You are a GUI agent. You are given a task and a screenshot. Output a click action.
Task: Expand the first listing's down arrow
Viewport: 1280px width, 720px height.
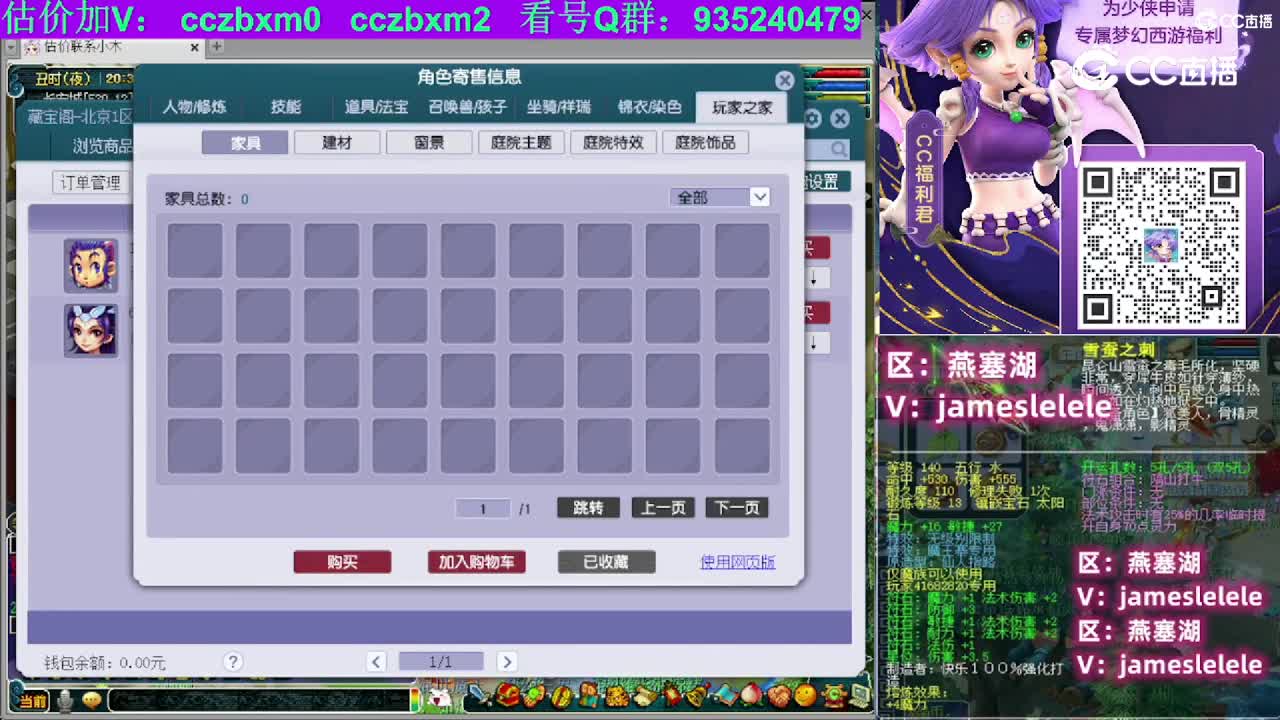pyautogui.click(x=814, y=278)
